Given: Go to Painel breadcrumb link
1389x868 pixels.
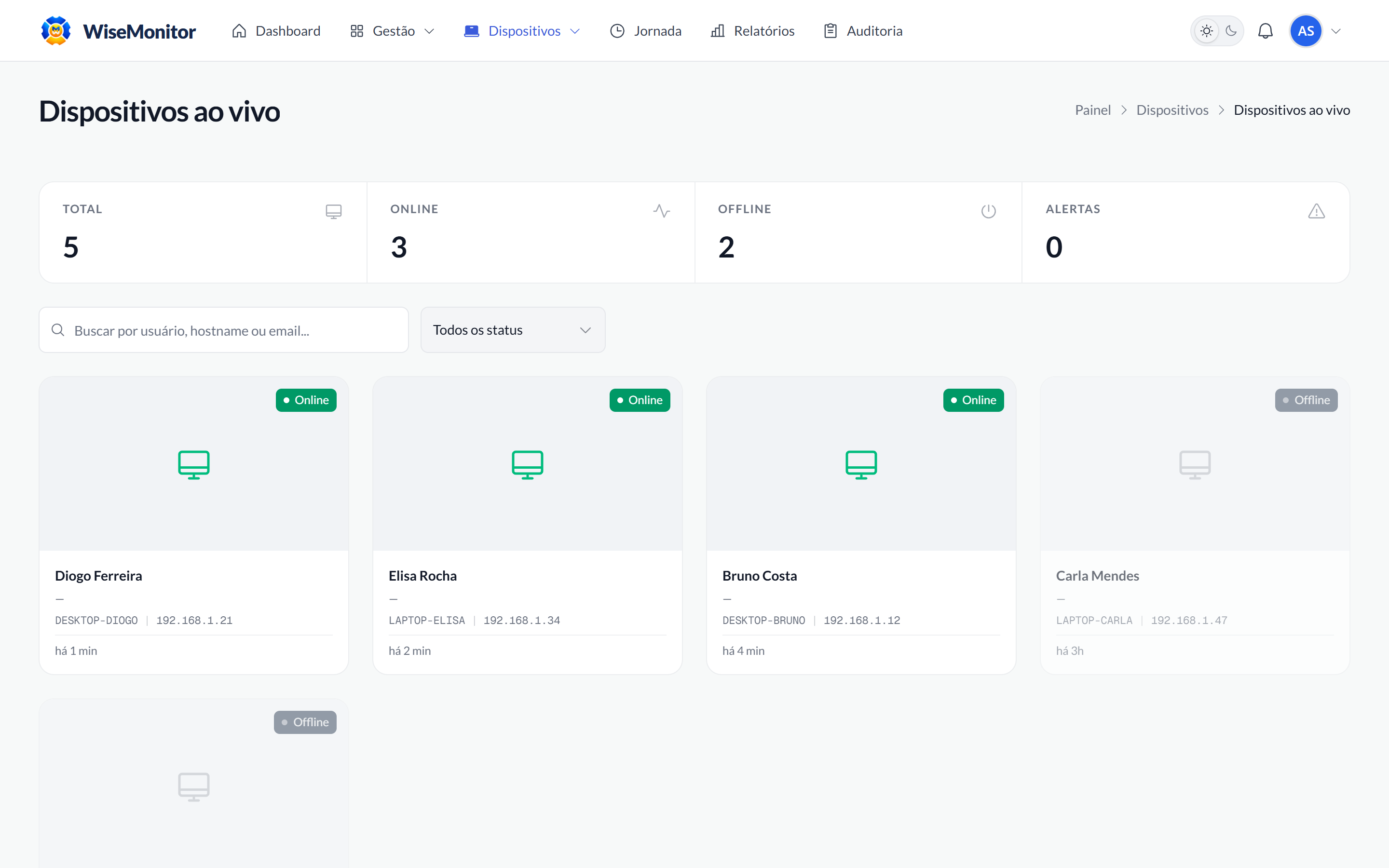Looking at the screenshot, I should [1093, 110].
